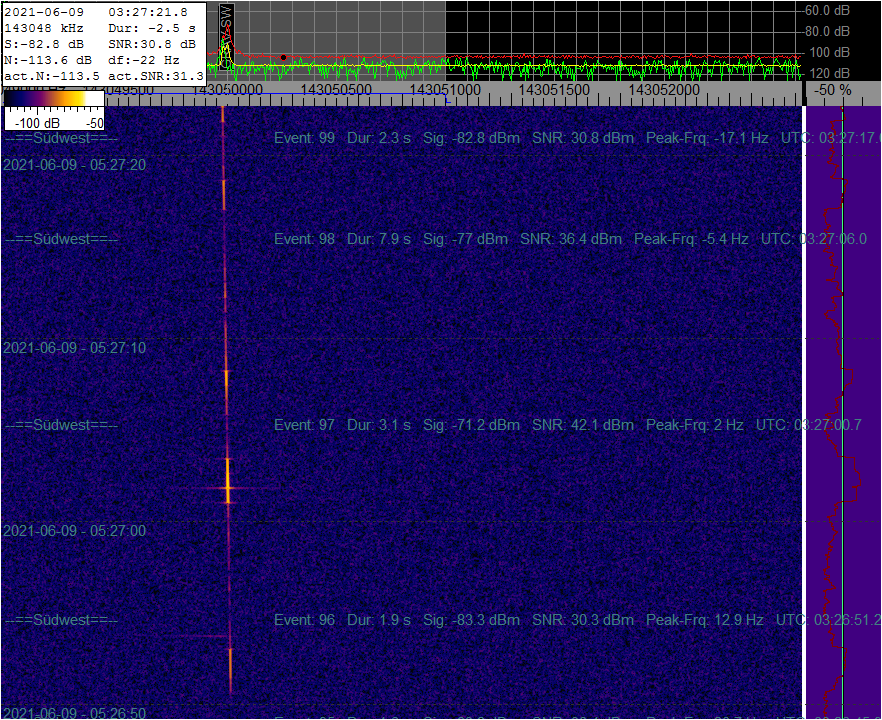Click the SNR: 36.4 dBm value for Event 98
The image size is (882, 720).
click(x=570, y=239)
